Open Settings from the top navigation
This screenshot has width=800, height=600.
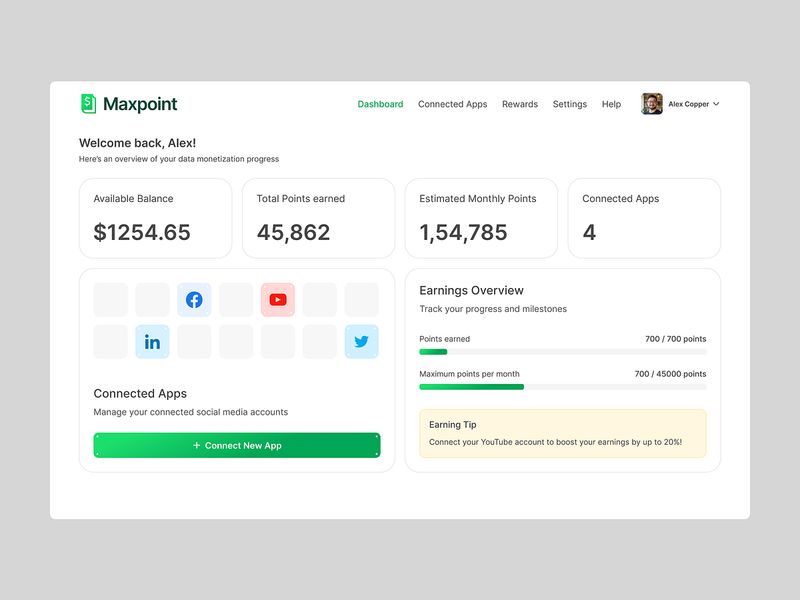[x=570, y=104]
